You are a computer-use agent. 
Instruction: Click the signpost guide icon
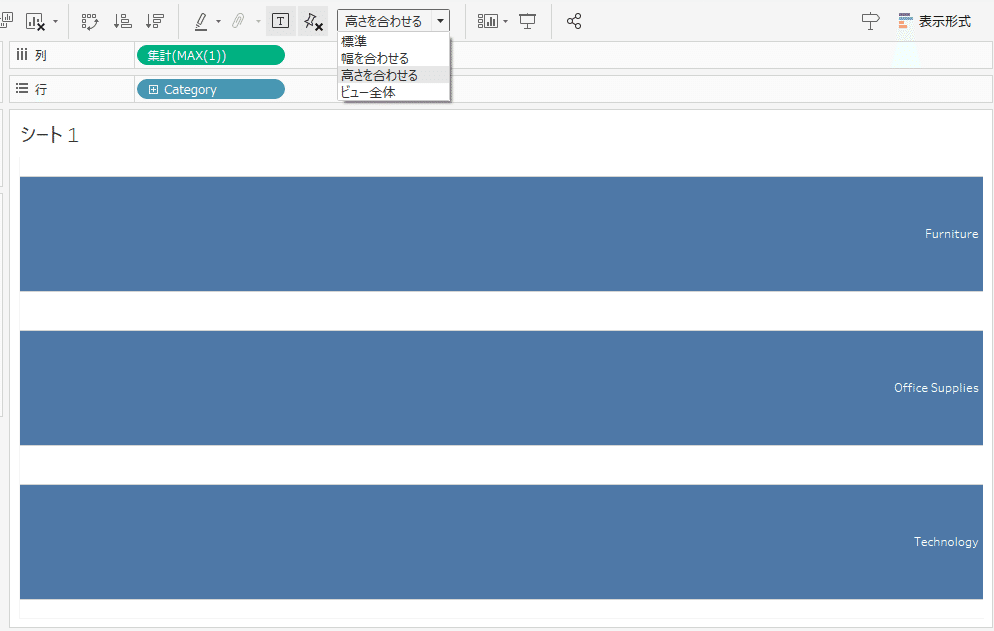[x=870, y=22]
